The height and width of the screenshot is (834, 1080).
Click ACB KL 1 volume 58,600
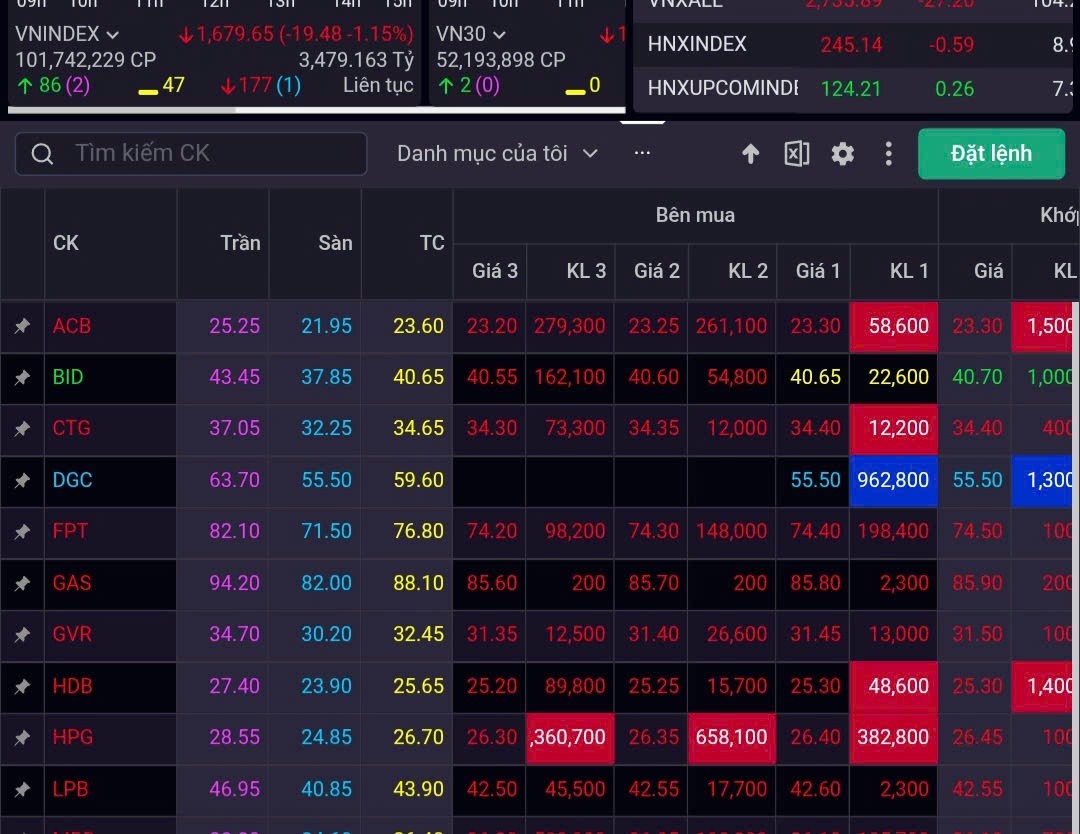coord(893,326)
